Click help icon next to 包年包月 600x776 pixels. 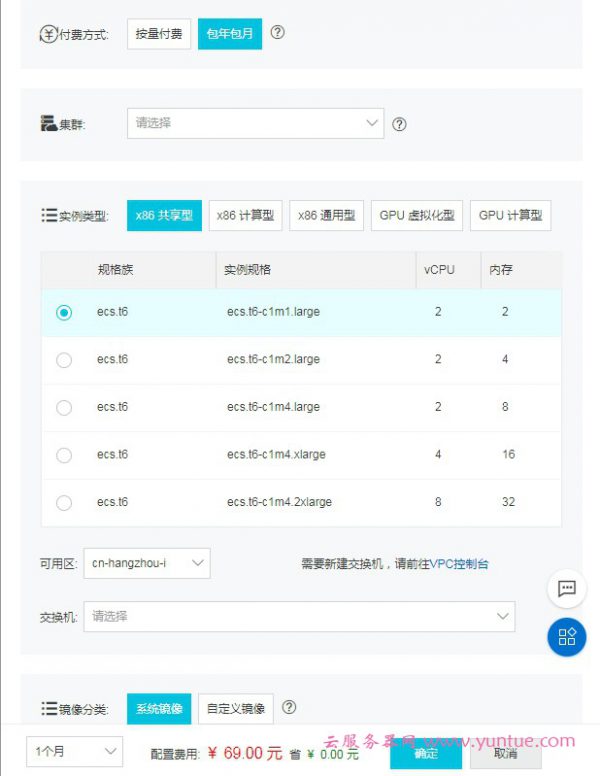(278, 33)
